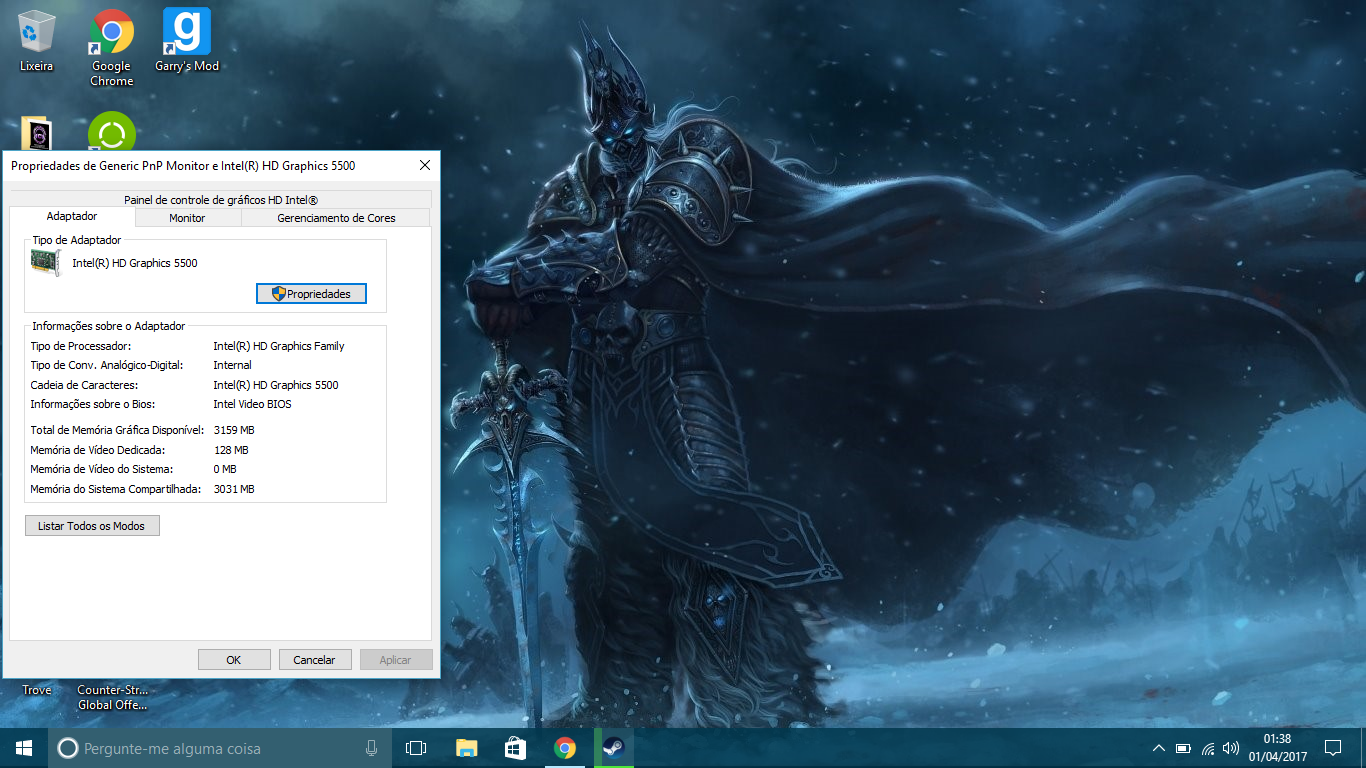Click the value 'Intel(R) HD Graphics Family'
This screenshot has width=1366, height=768.
point(279,346)
